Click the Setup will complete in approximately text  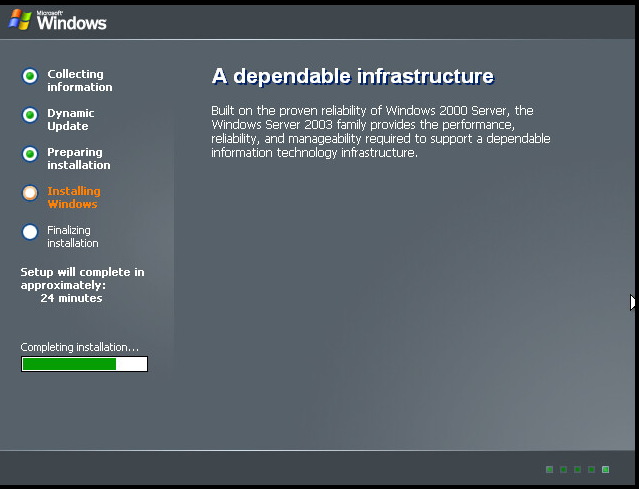click(82, 279)
